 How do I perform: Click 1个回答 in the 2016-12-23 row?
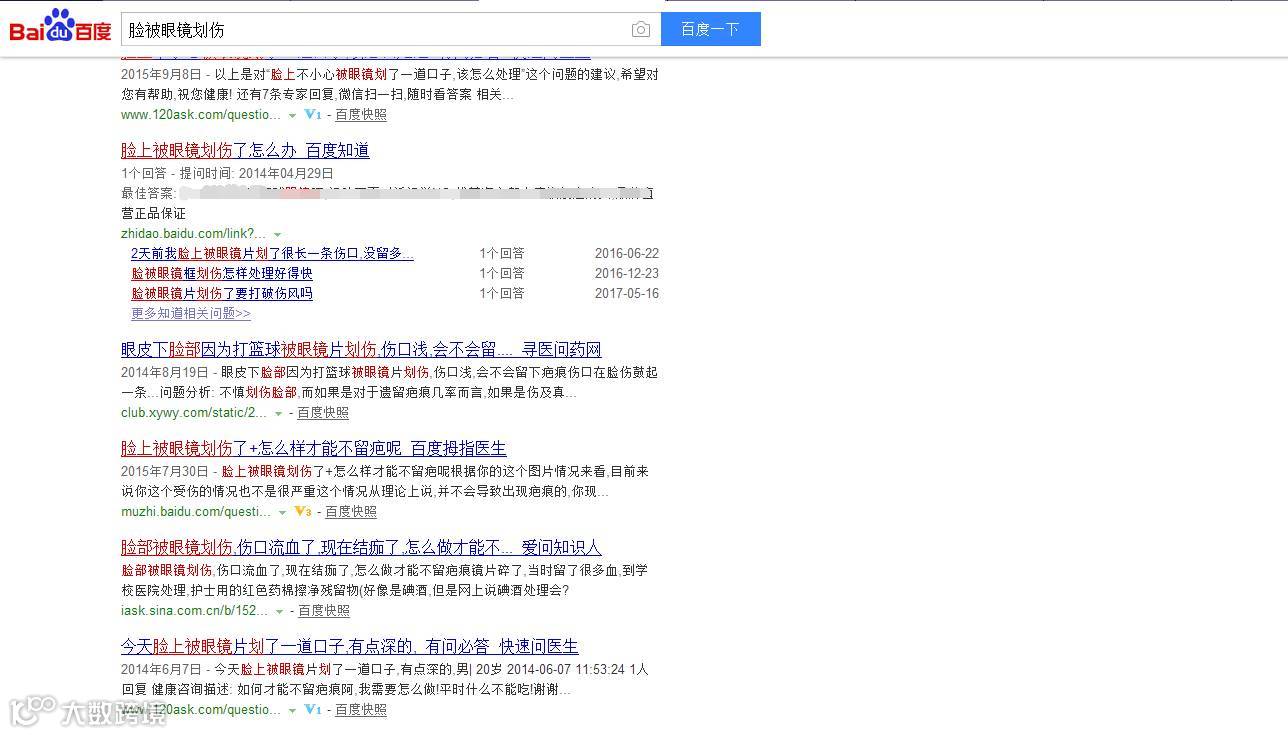pos(502,273)
